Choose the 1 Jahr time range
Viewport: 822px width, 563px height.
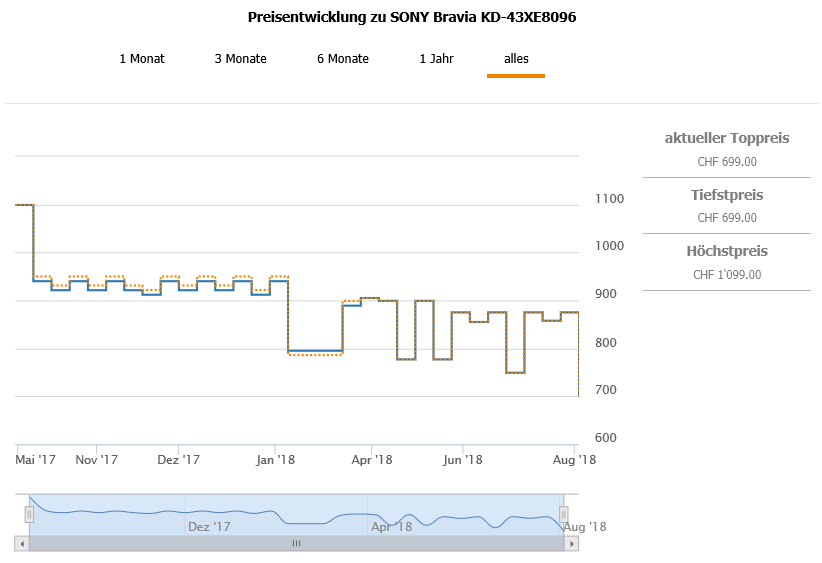tap(436, 59)
